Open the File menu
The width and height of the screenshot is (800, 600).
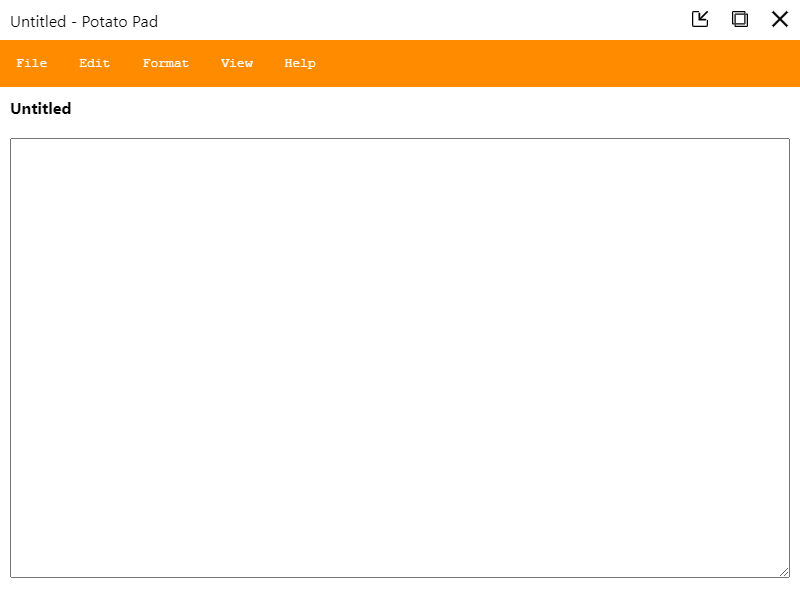[32, 63]
